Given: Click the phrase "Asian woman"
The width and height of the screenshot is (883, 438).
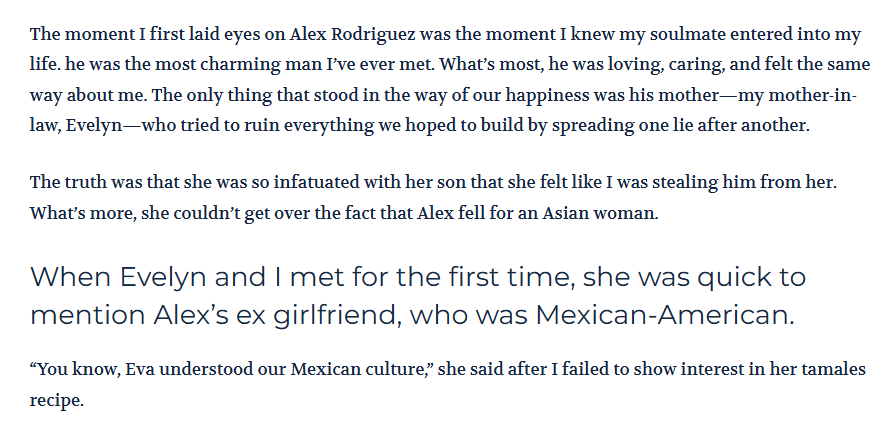Looking at the screenshot, I should [609, 214].
